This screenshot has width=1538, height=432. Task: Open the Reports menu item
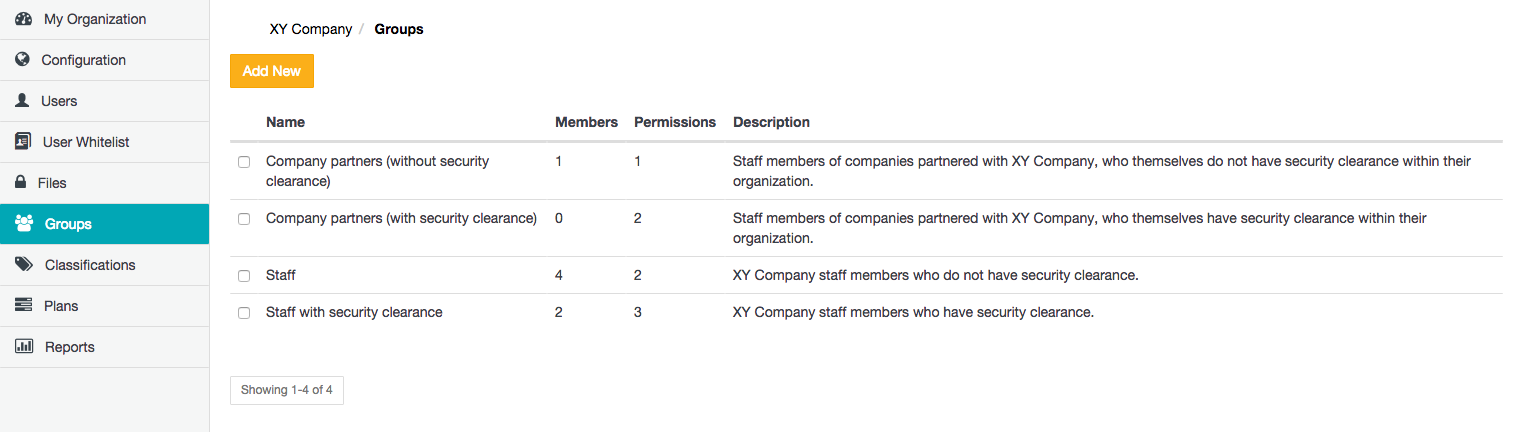click(x=69, y=347)
